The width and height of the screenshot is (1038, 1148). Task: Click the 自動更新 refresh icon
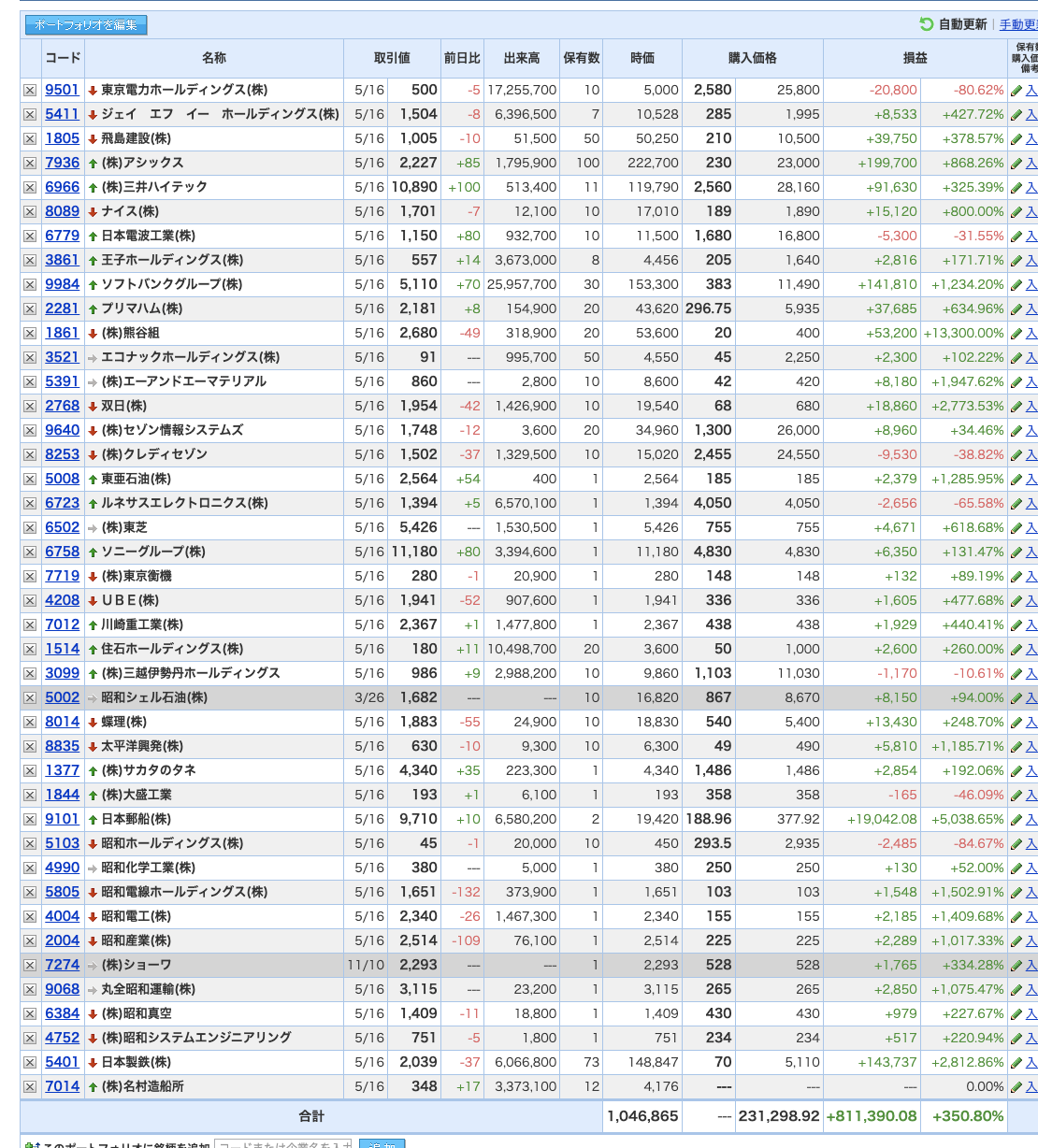coord(927,24)
